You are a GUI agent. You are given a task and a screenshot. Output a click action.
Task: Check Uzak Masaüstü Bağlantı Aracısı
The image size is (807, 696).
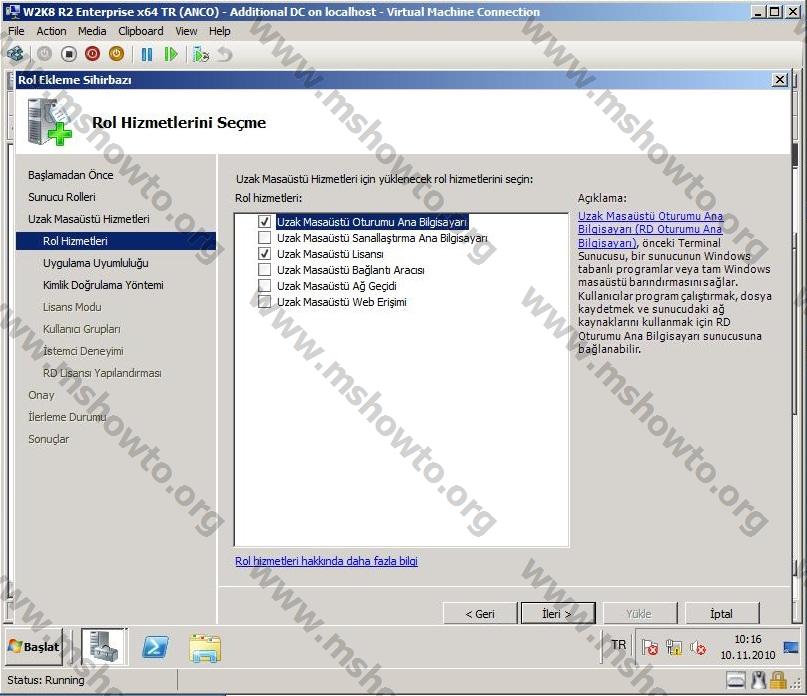pos(265,270)
